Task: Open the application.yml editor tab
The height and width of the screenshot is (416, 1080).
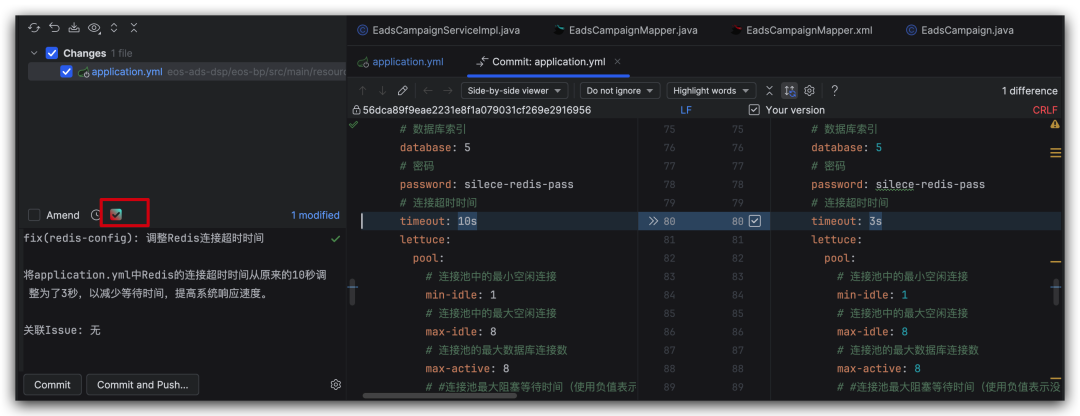Action: click(400, 62)
